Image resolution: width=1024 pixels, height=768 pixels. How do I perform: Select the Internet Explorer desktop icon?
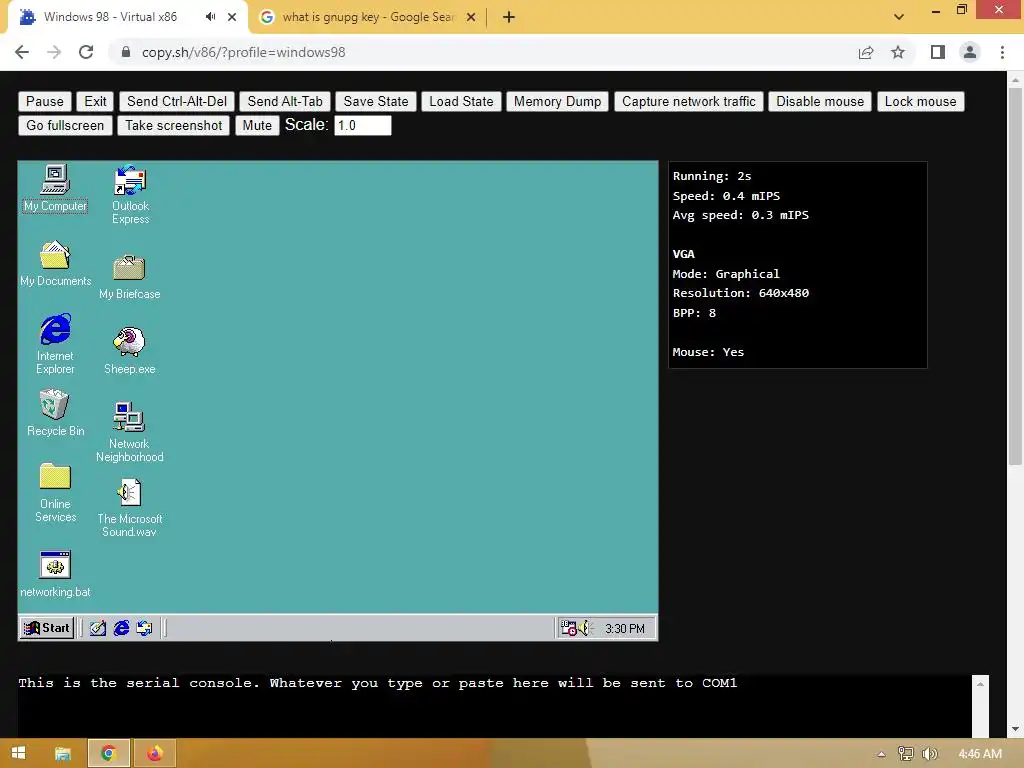coord(56,344)
